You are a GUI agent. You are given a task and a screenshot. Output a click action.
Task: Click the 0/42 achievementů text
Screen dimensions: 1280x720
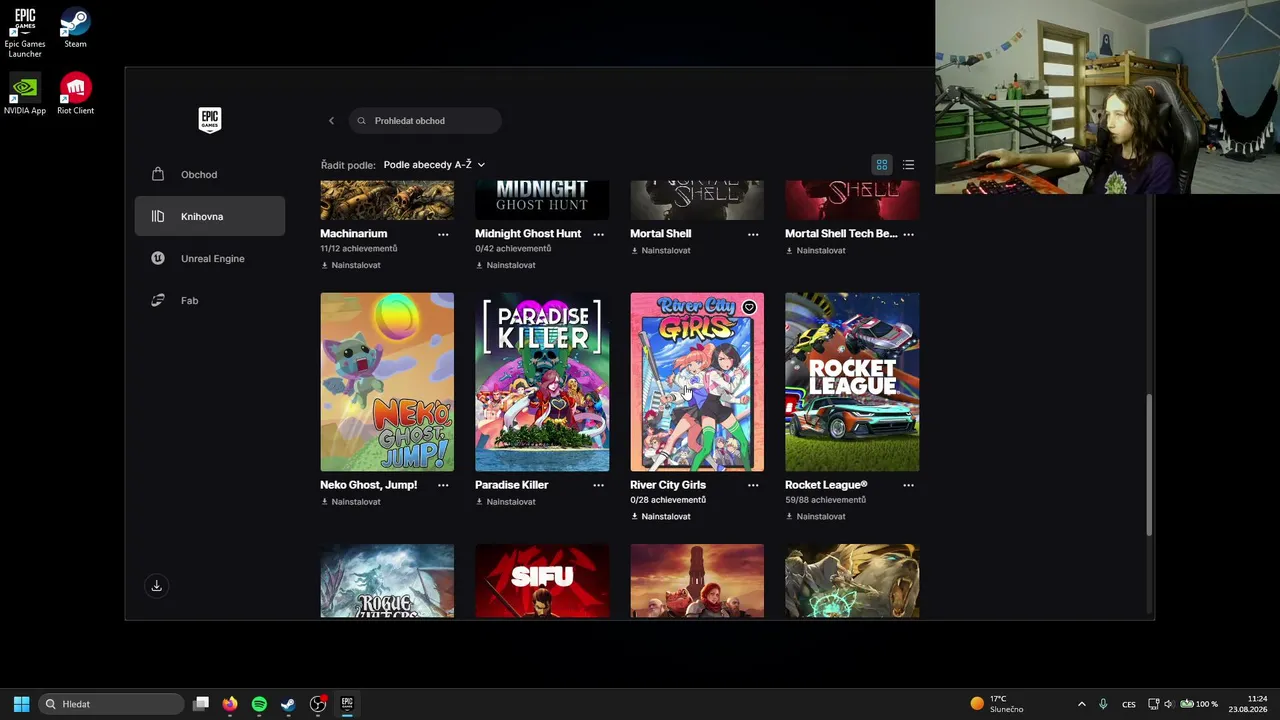[514, 249]
